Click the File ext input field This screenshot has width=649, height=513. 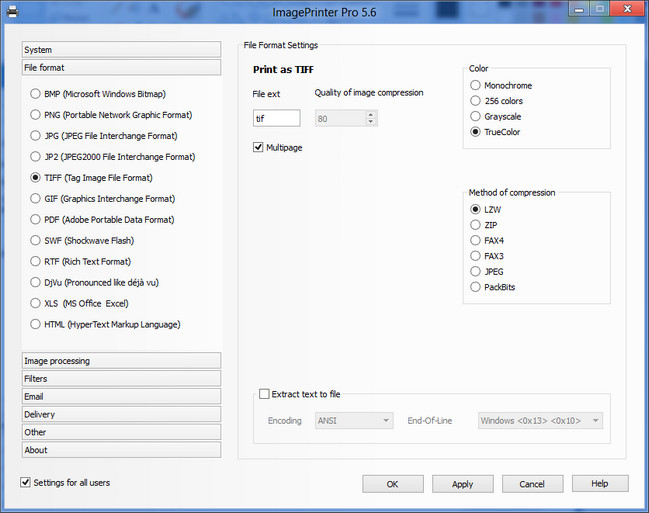coord(276,118)
